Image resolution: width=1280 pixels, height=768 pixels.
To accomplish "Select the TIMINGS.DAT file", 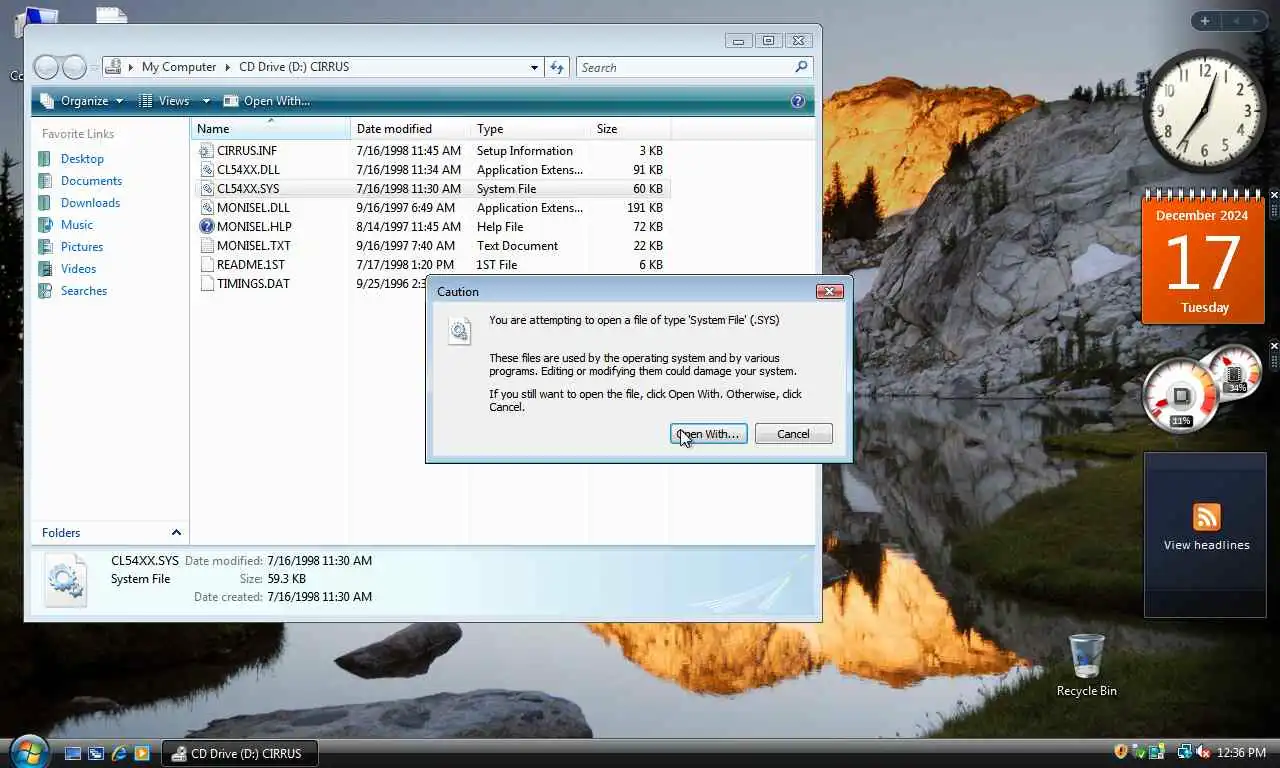I will tap(253, 284).
